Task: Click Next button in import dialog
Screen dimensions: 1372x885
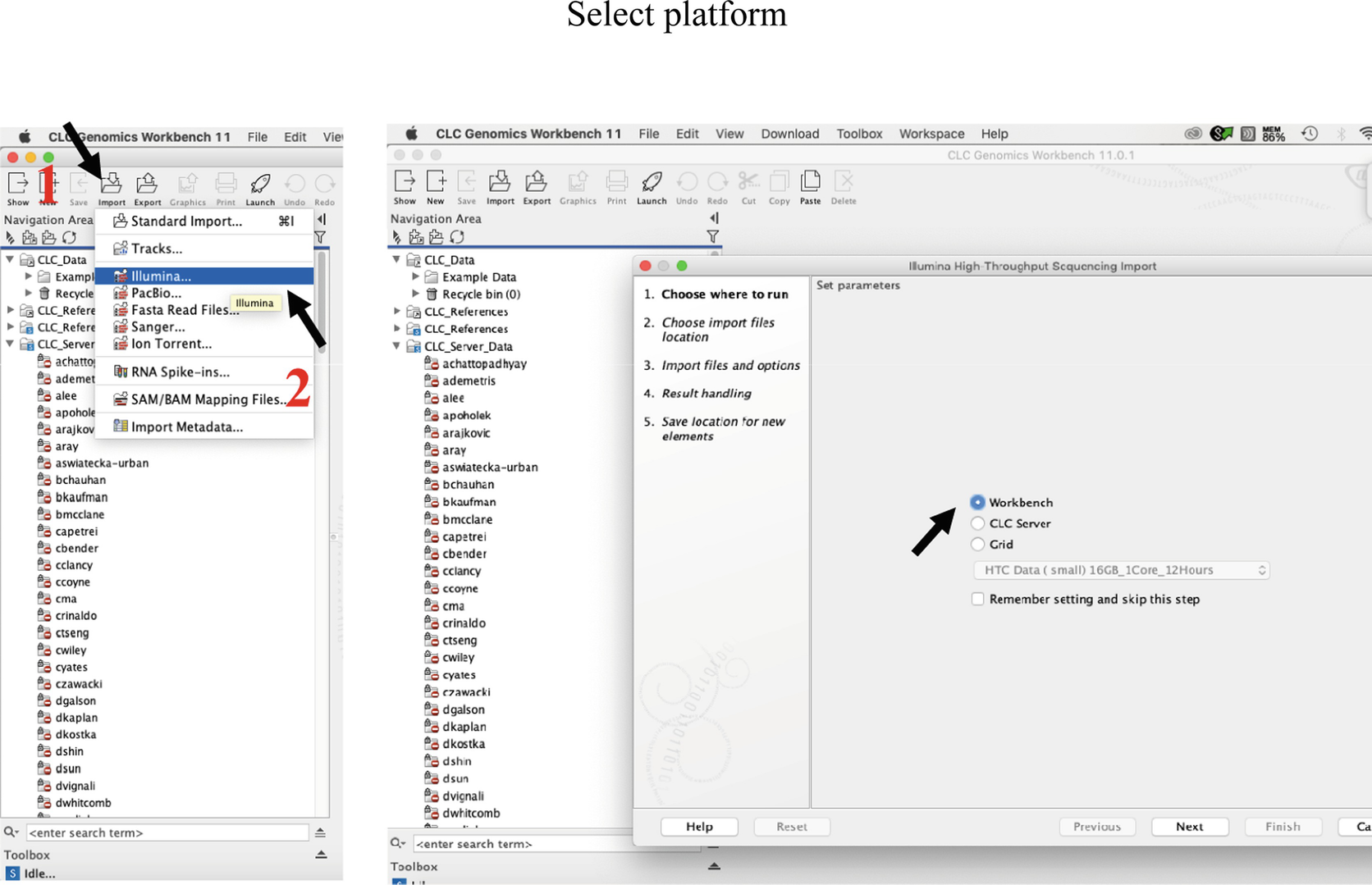Action: [x=1190, y=827]
